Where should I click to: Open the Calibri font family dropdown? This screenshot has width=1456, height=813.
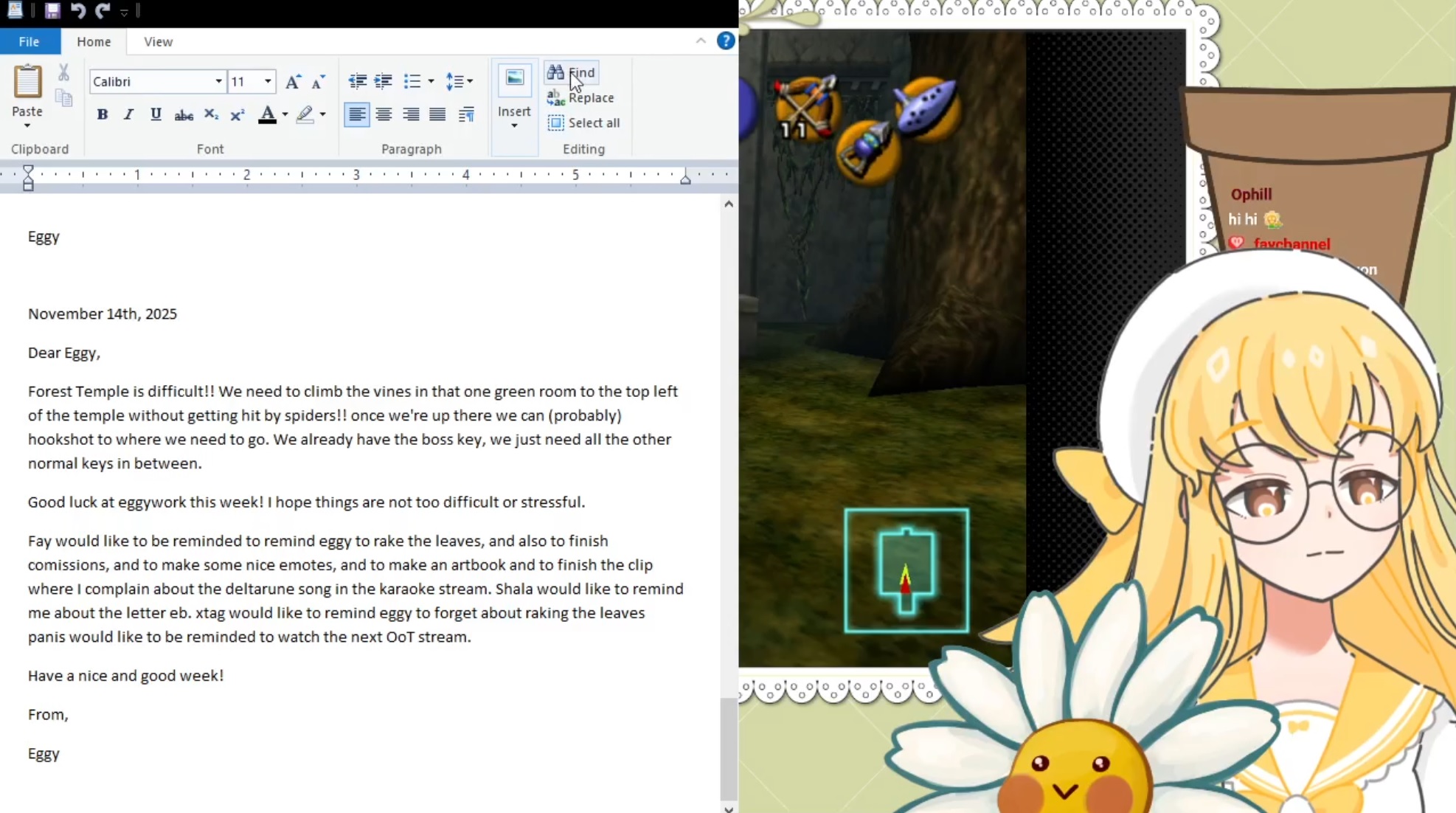pos(218,81)
